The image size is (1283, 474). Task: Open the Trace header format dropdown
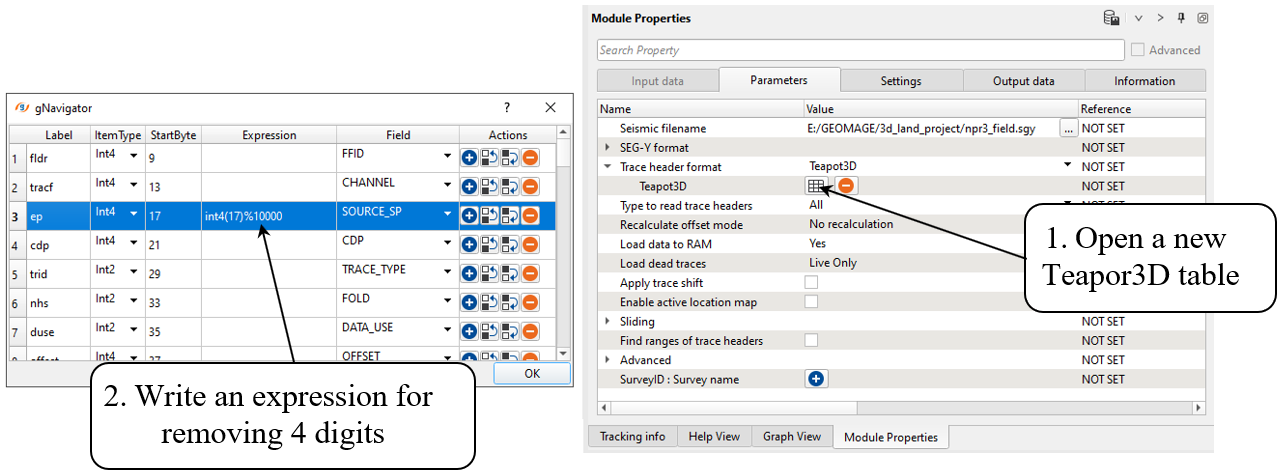click(1068, 167)
